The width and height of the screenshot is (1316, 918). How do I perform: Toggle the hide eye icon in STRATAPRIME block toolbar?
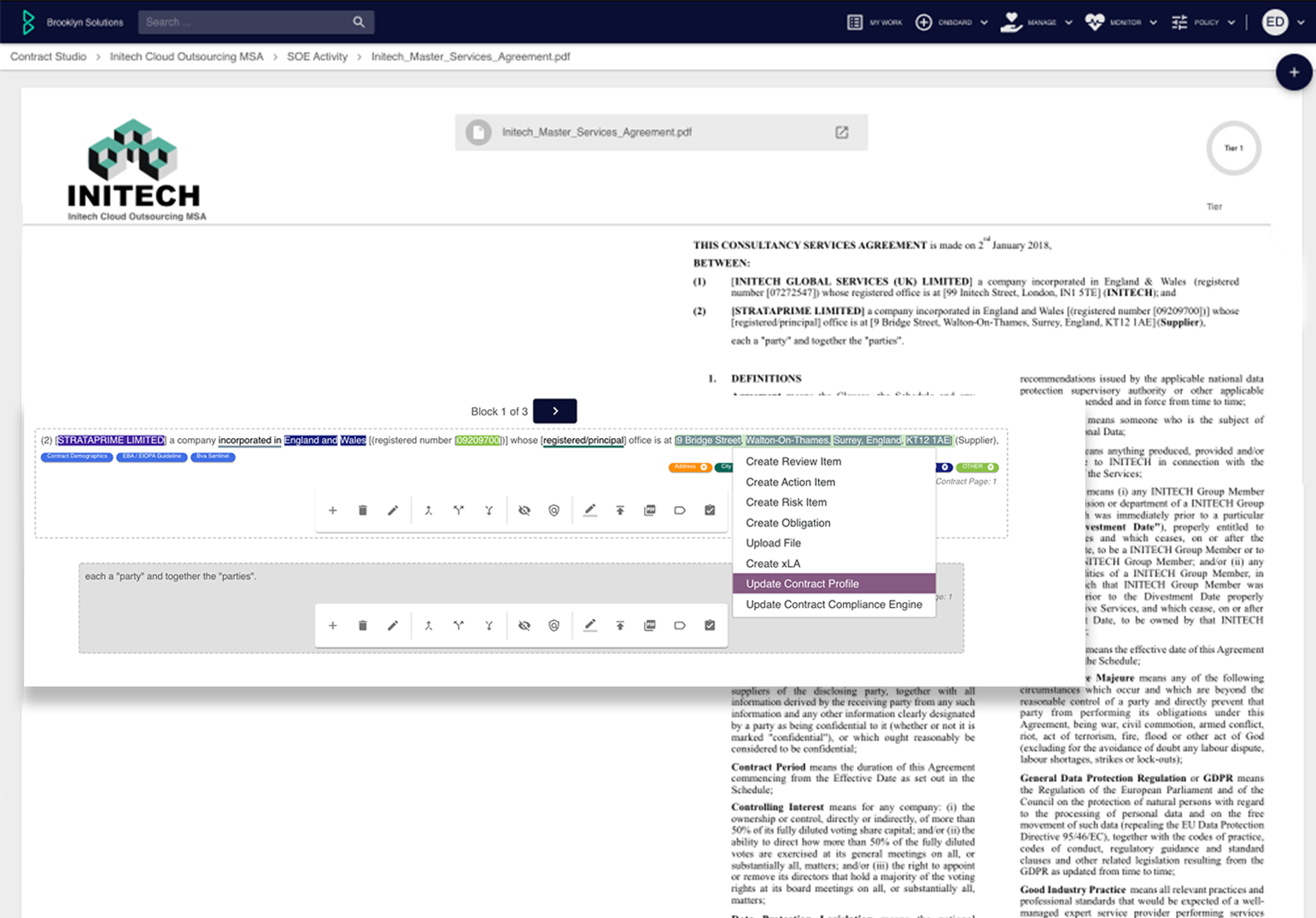pos(524,511)
